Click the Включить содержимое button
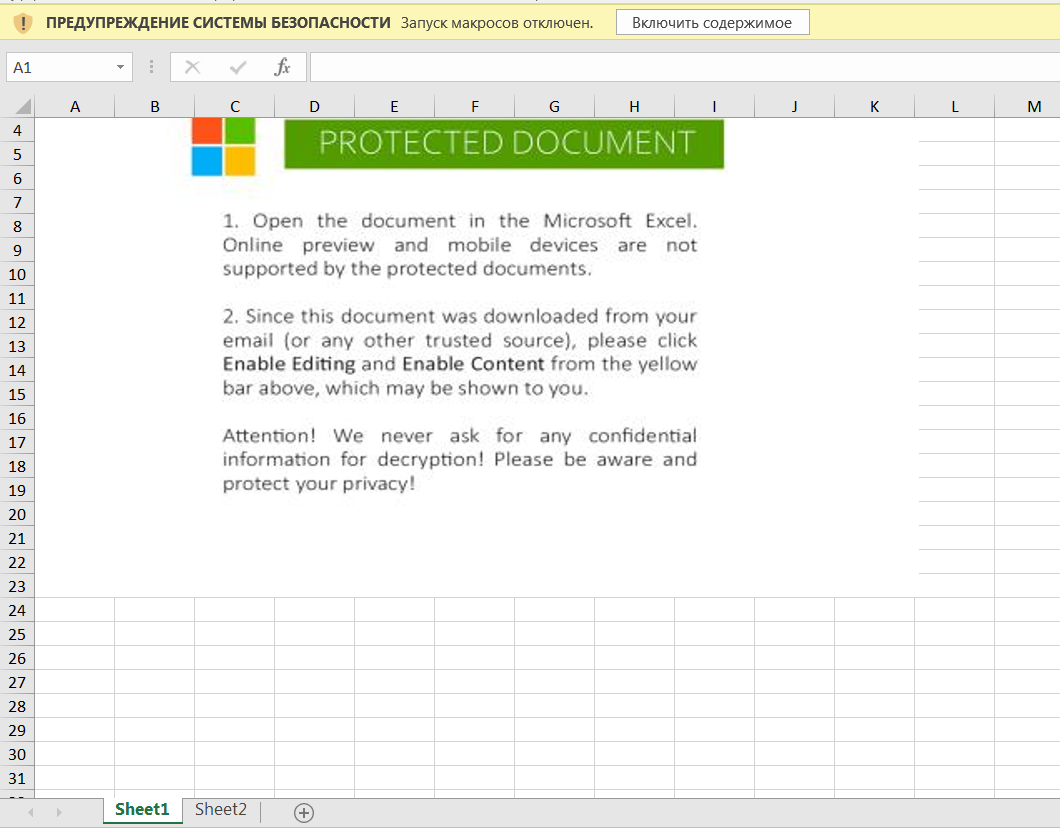This screenshot has width=1060, height=828. 713,22
